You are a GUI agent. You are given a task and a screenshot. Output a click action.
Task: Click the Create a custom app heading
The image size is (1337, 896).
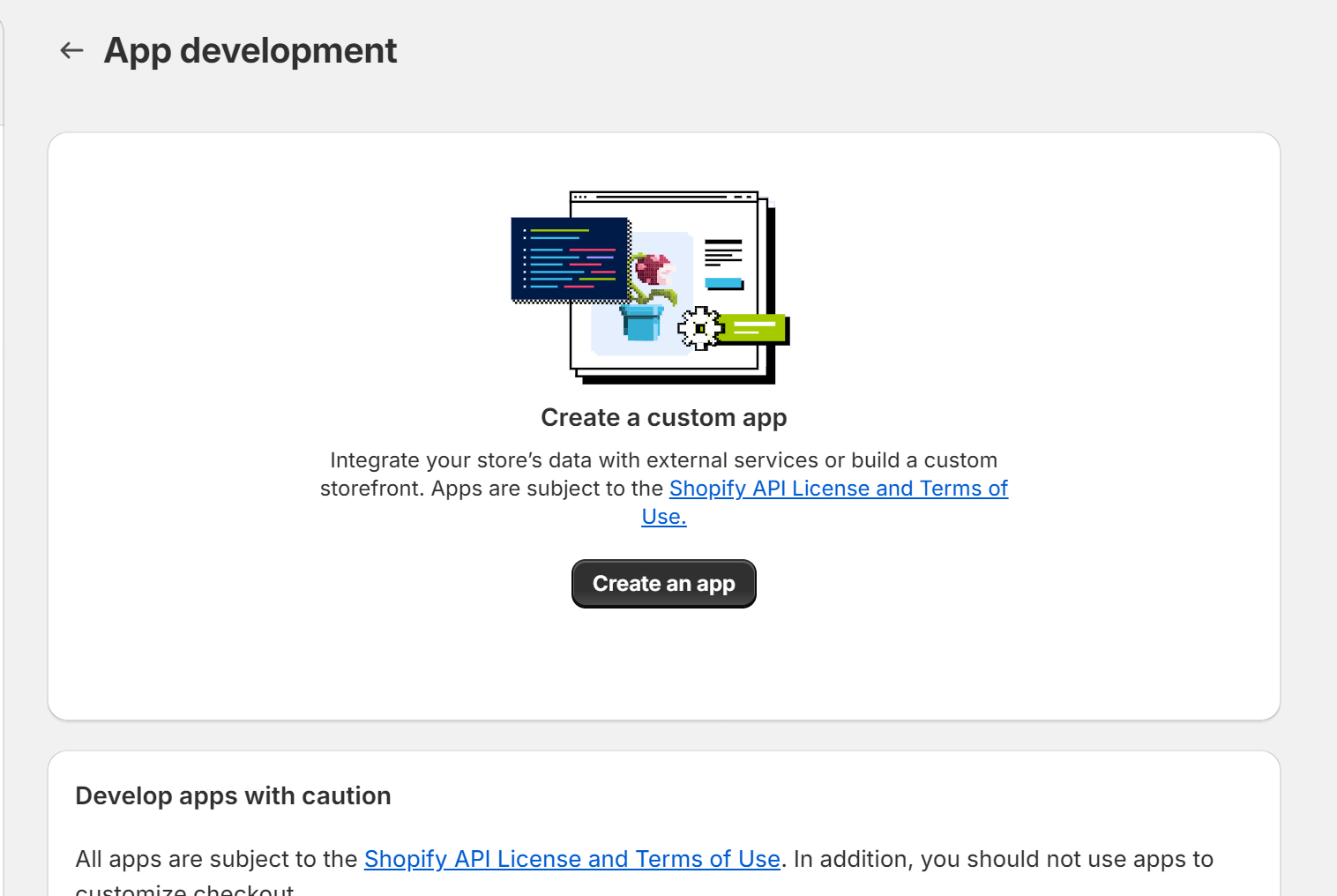663,418
